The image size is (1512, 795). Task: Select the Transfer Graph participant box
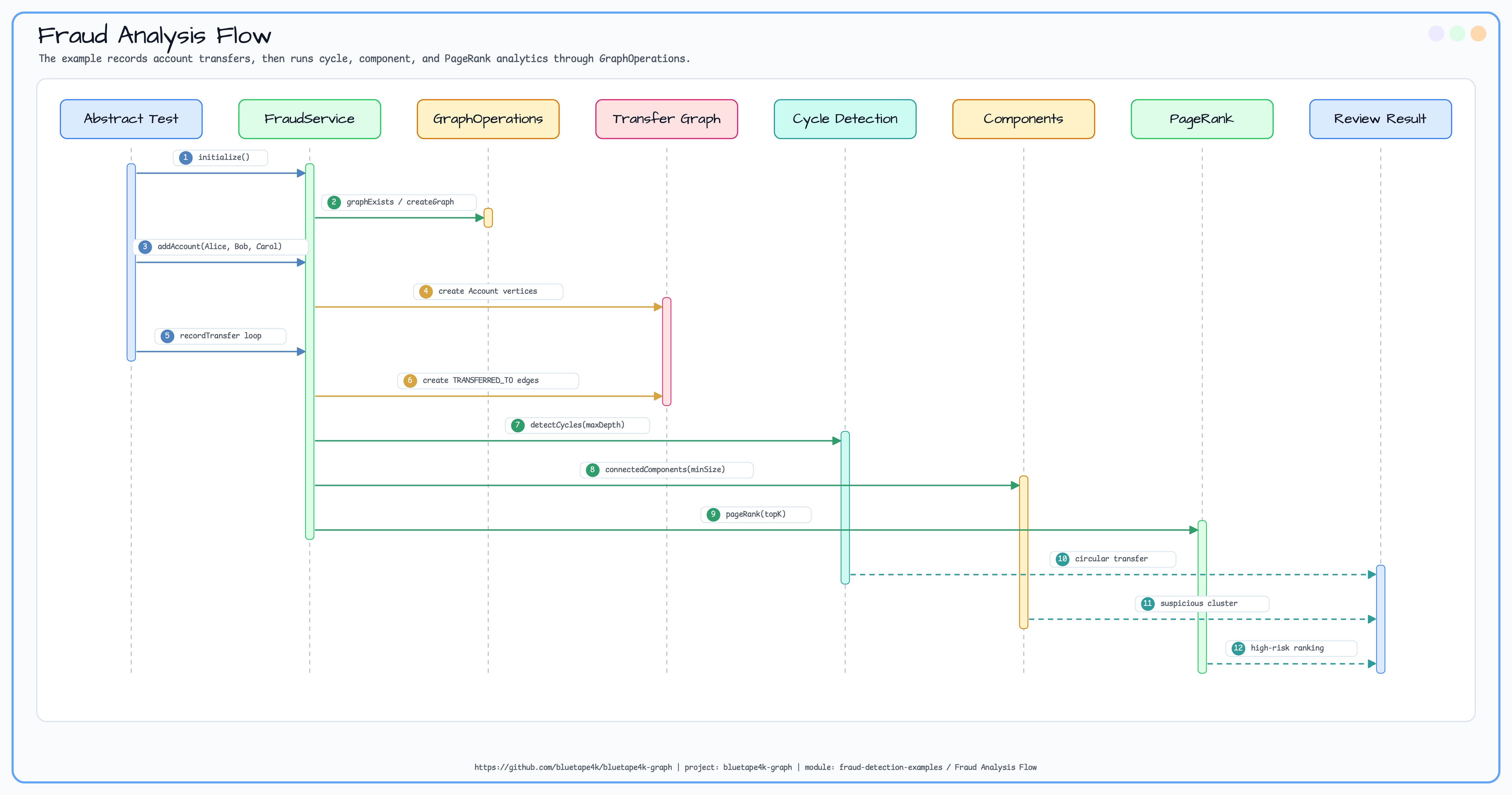[666, 119]
